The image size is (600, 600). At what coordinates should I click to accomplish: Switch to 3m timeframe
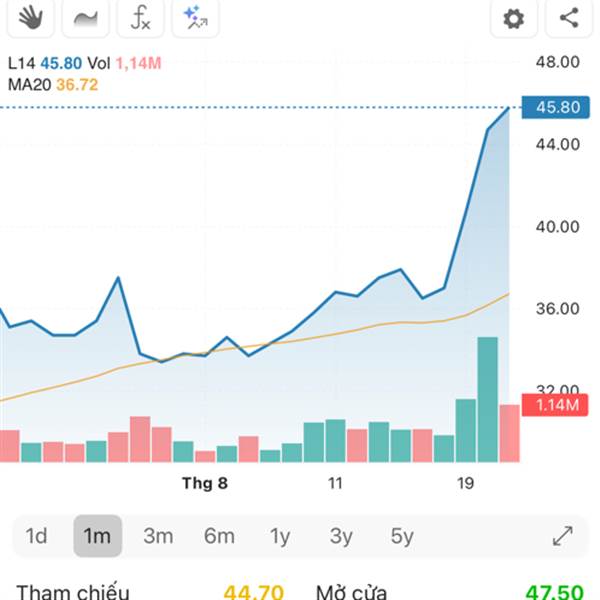158,536
